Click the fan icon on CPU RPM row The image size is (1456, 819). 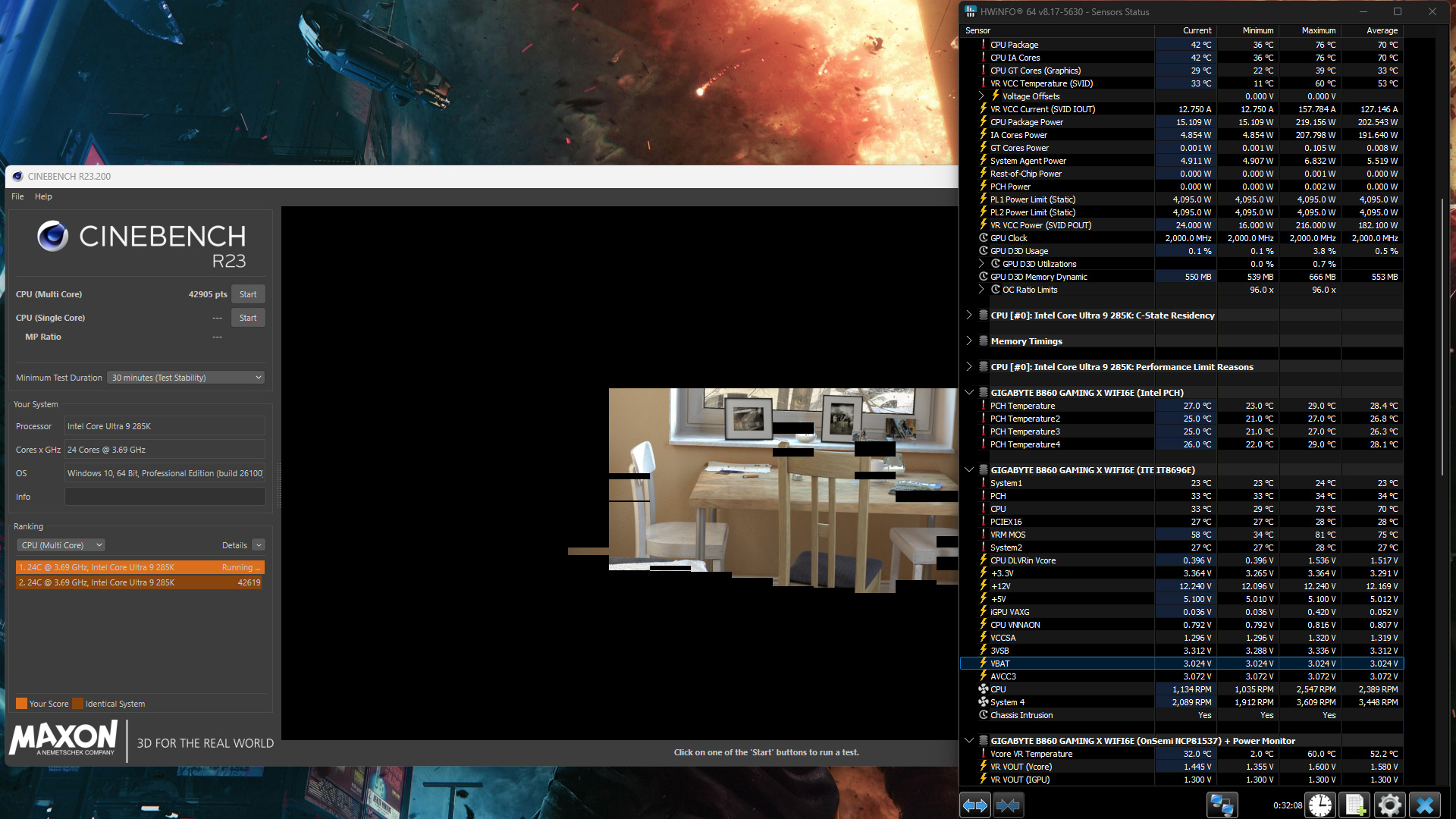coord(984,689)
